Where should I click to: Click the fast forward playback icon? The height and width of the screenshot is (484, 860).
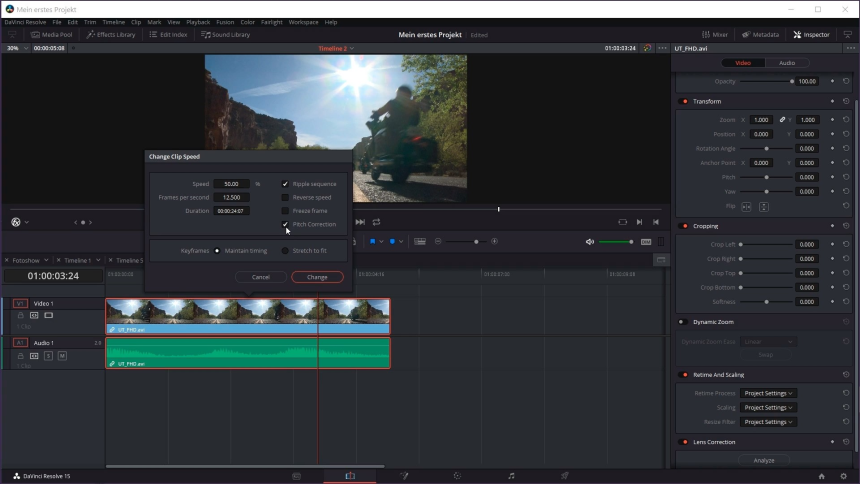(360, 222)
